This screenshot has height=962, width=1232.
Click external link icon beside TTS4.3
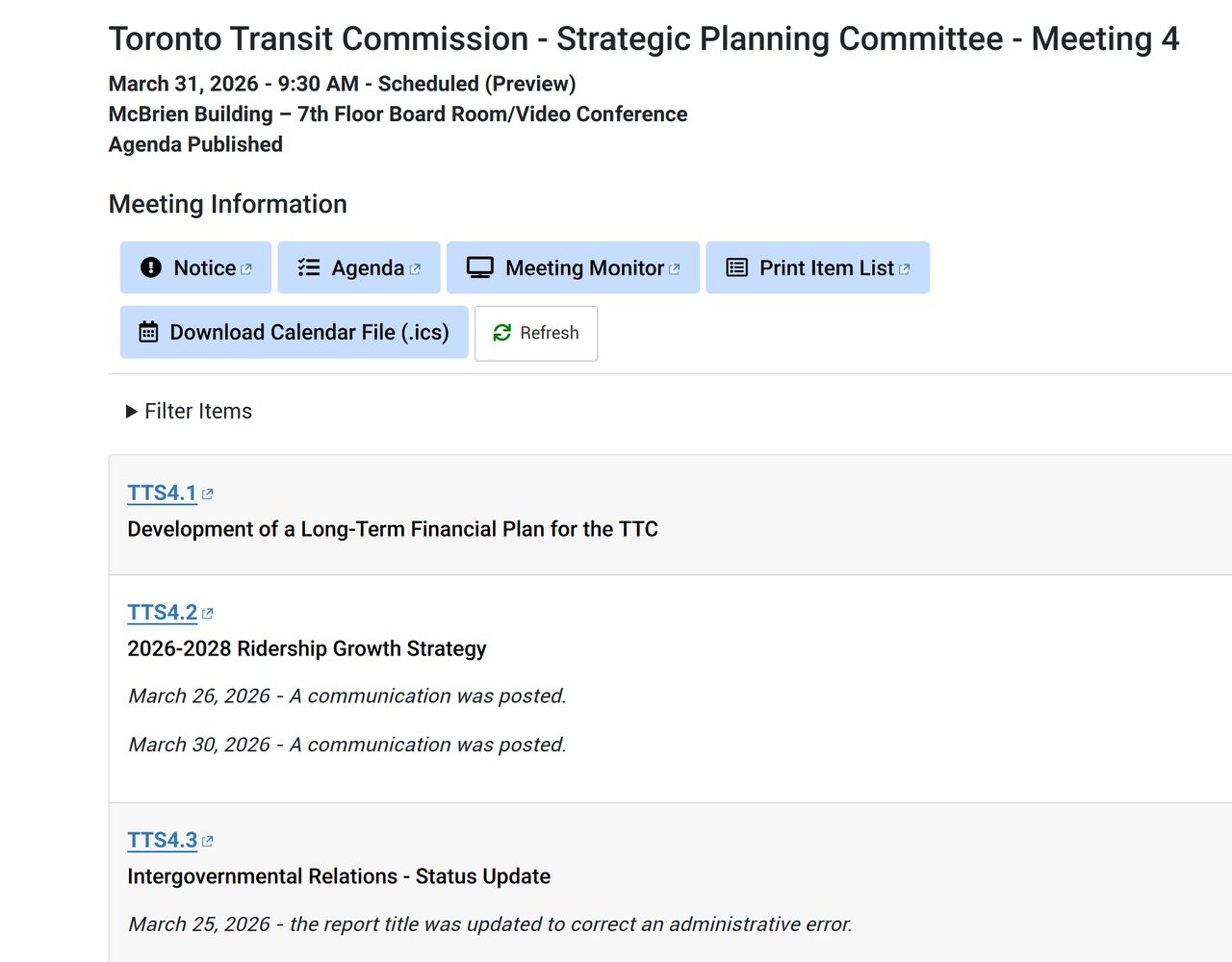(x=208, y=842)
